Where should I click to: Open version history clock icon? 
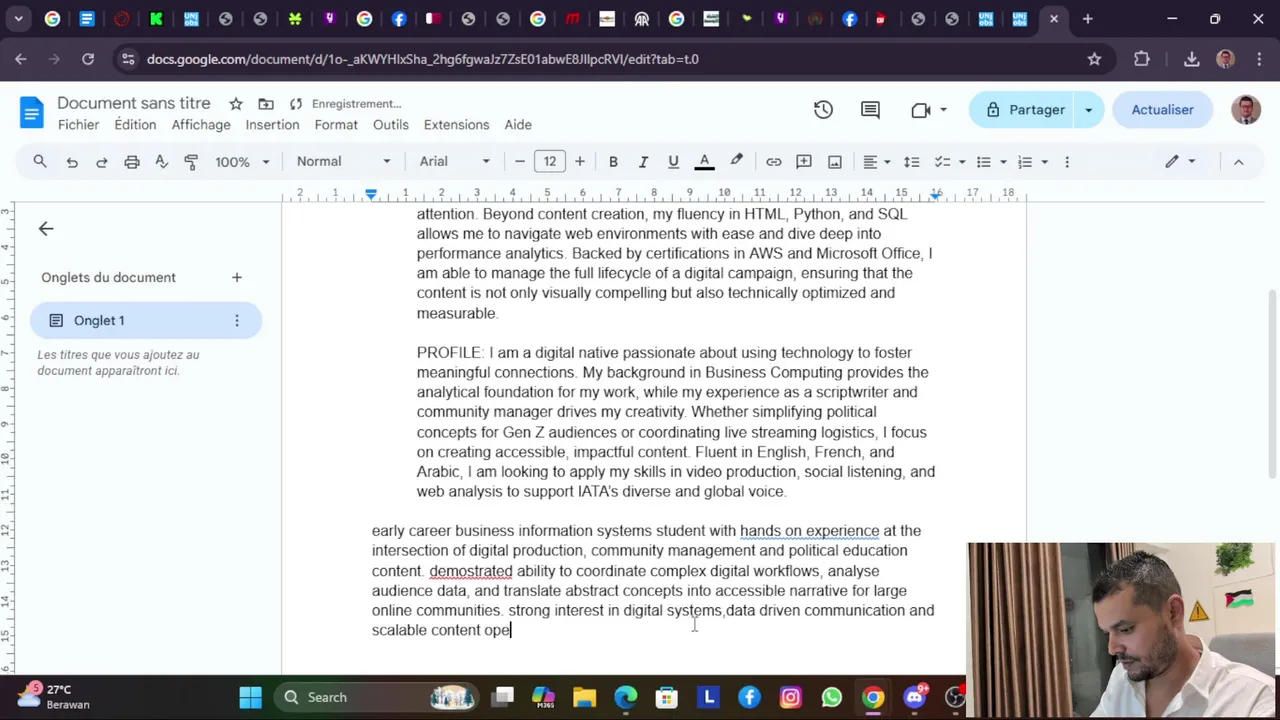[823, 110]
